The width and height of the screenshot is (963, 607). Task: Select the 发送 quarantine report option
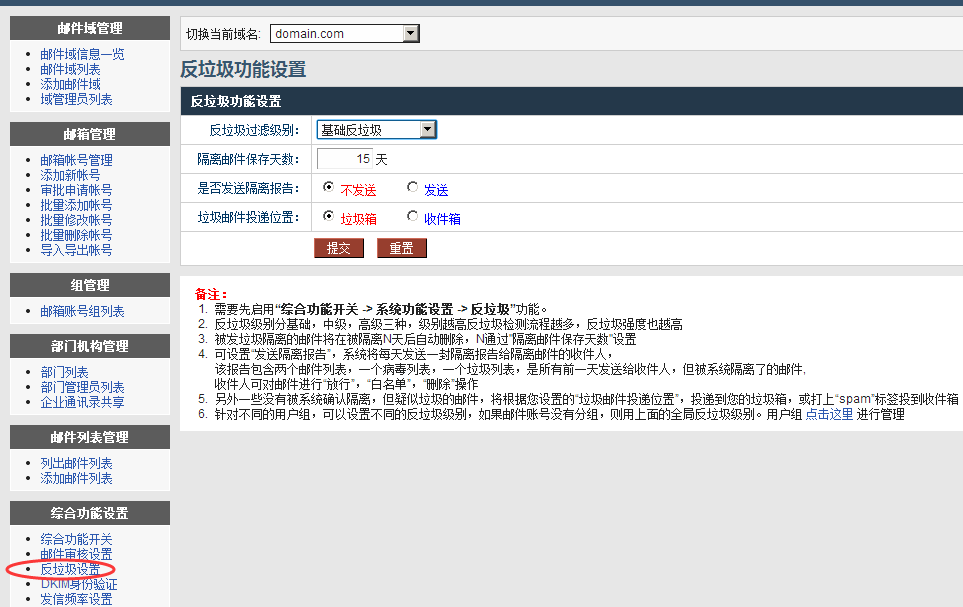413,188
